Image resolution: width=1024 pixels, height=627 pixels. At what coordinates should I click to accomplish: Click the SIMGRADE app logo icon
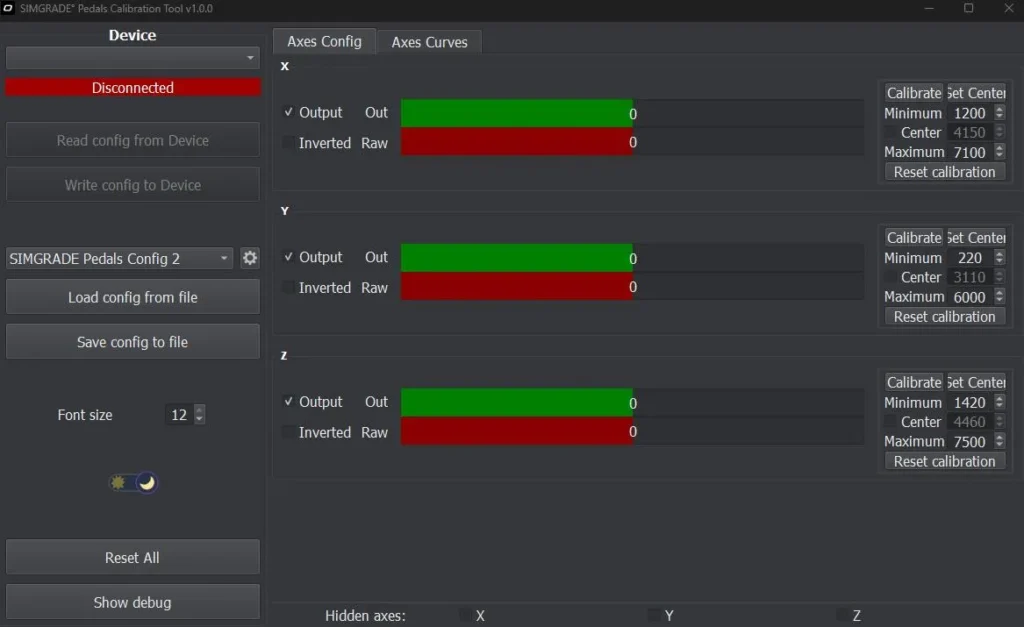(9, 9)
